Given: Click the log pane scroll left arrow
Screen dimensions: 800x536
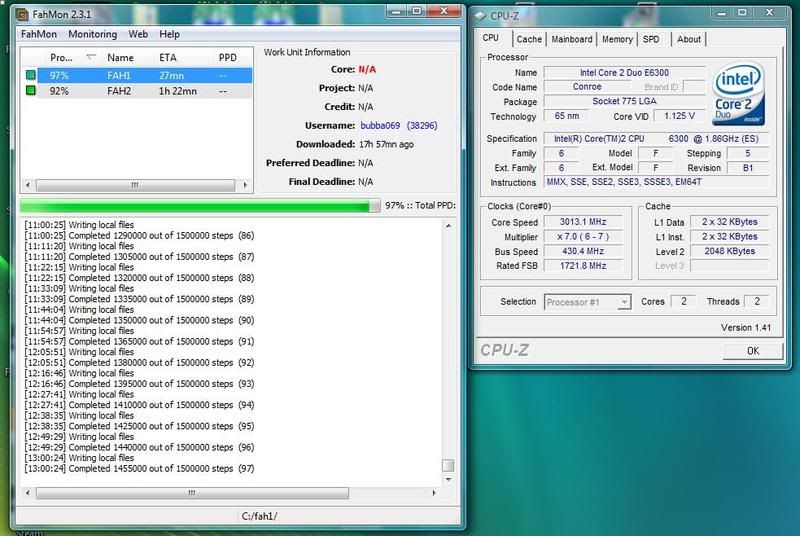Looking at the screenshot, I should point(28,493).
